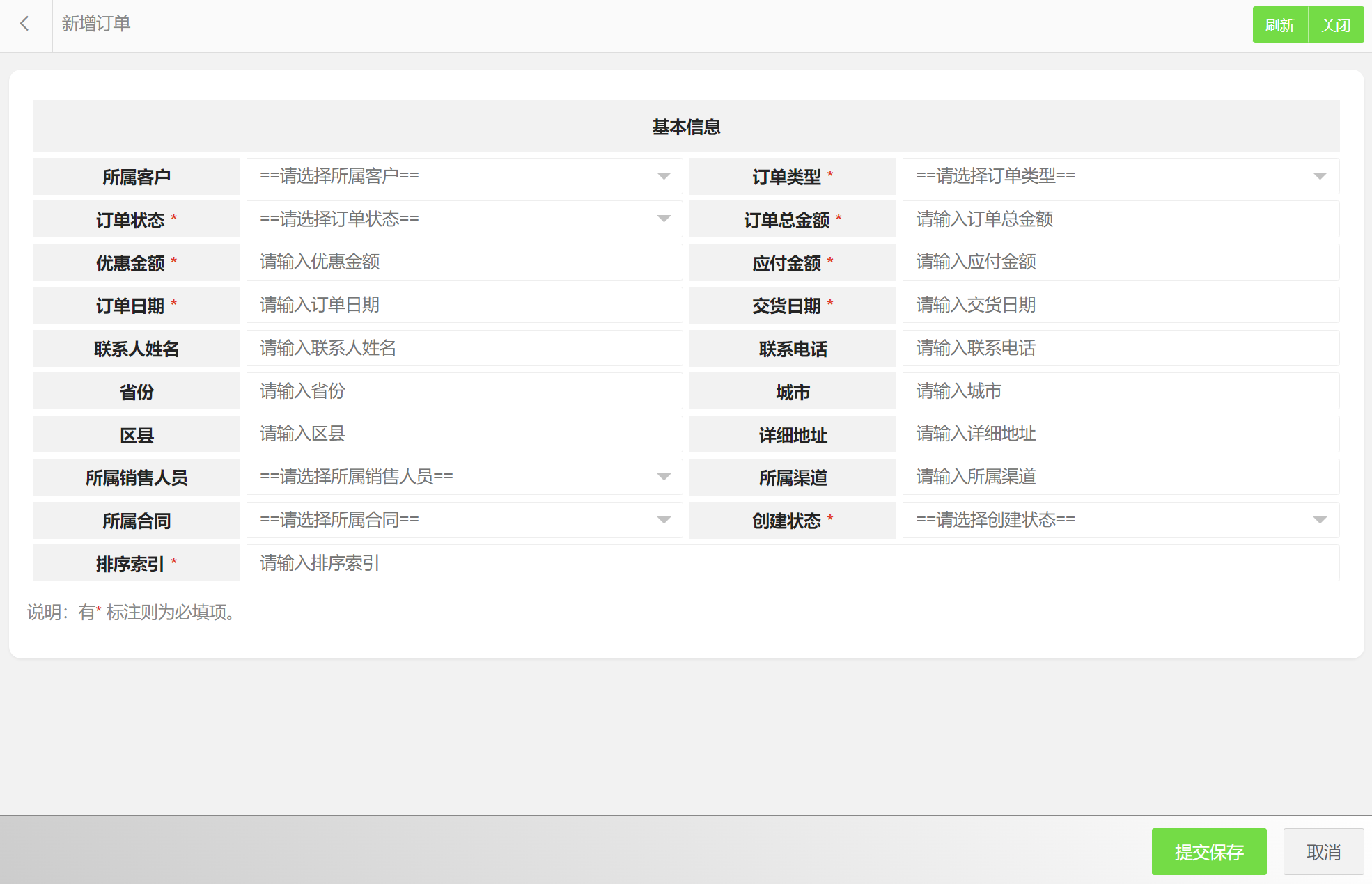Click the 关闭 close button
This screenshot has height=884, width=1372.
click(1336, 26)
